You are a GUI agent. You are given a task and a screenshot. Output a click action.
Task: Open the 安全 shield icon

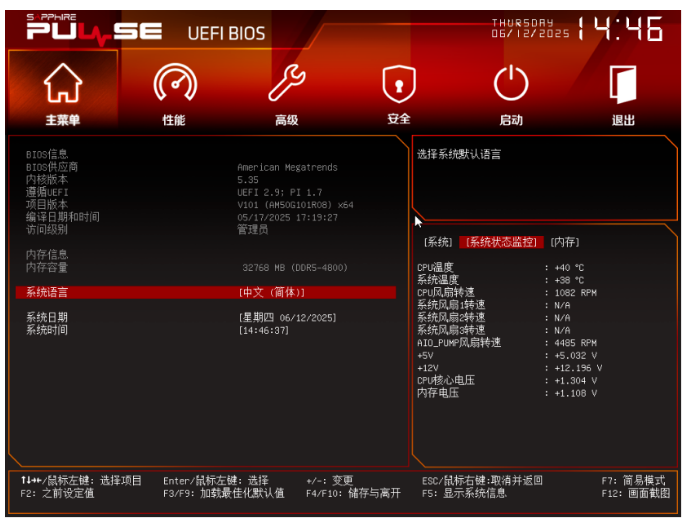(399, 85)
